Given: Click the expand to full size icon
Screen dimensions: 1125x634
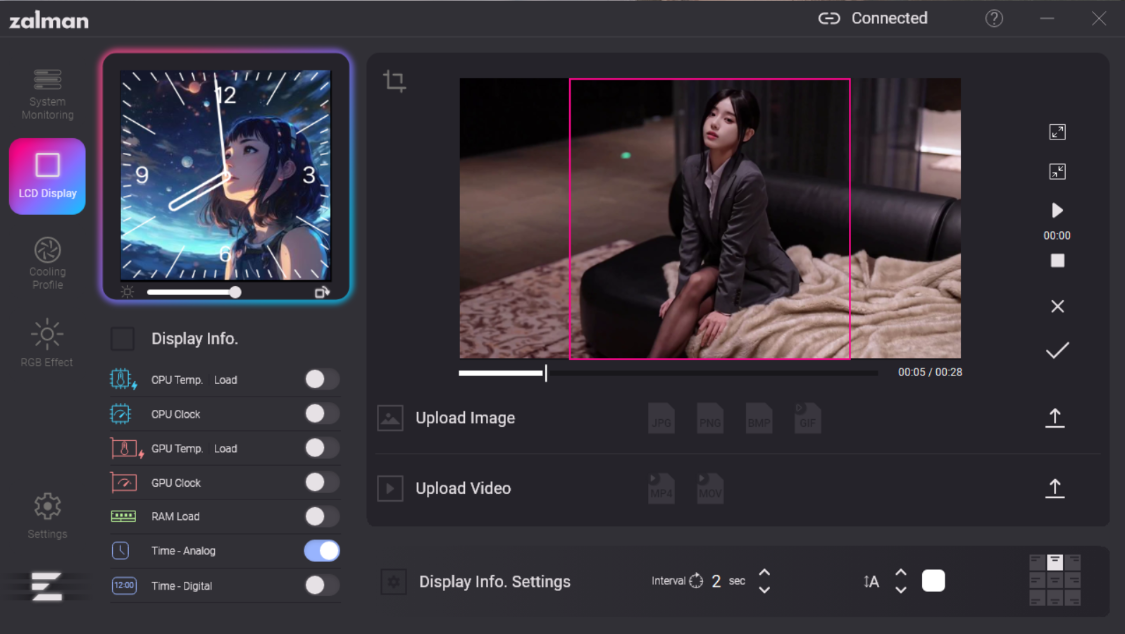Looking at the screenshot, I should tap(1057, 132).
